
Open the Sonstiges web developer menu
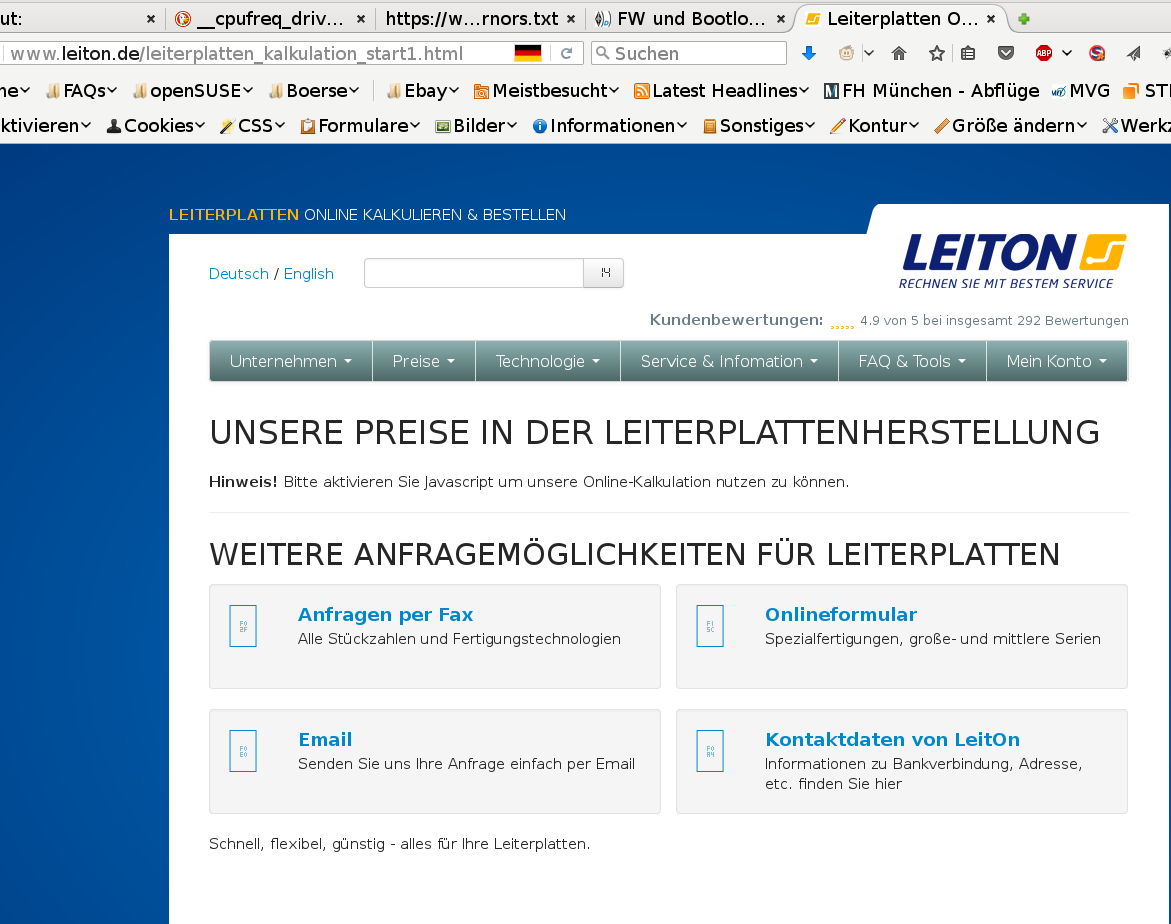(758, 125)
